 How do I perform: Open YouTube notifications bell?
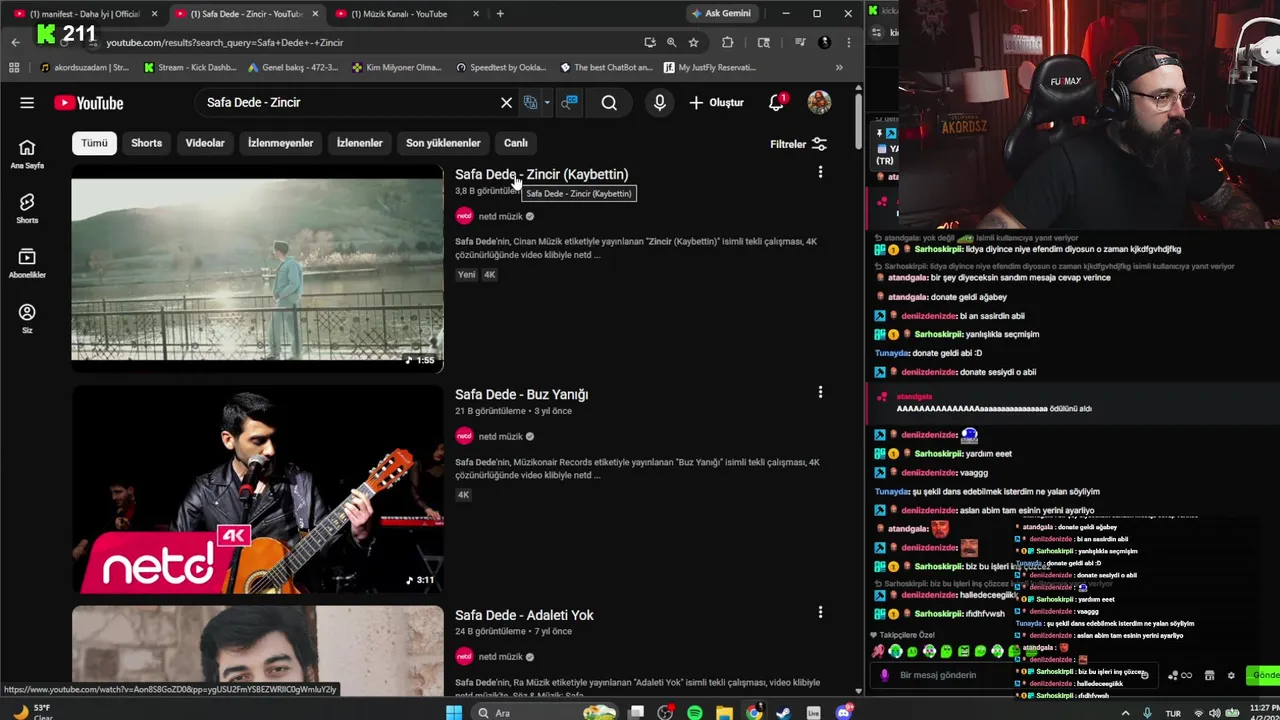776,102
